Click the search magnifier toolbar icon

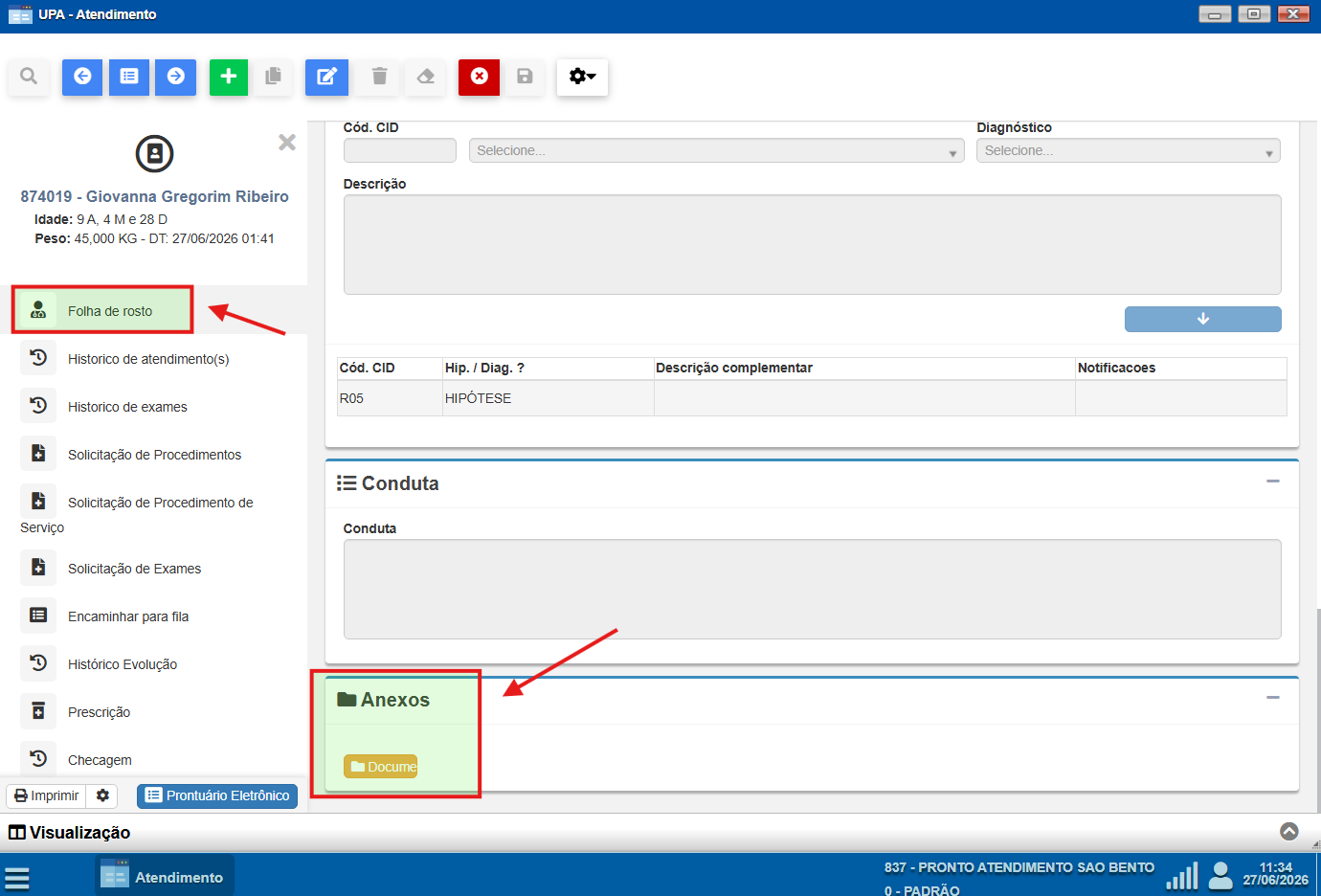point(29,77)
